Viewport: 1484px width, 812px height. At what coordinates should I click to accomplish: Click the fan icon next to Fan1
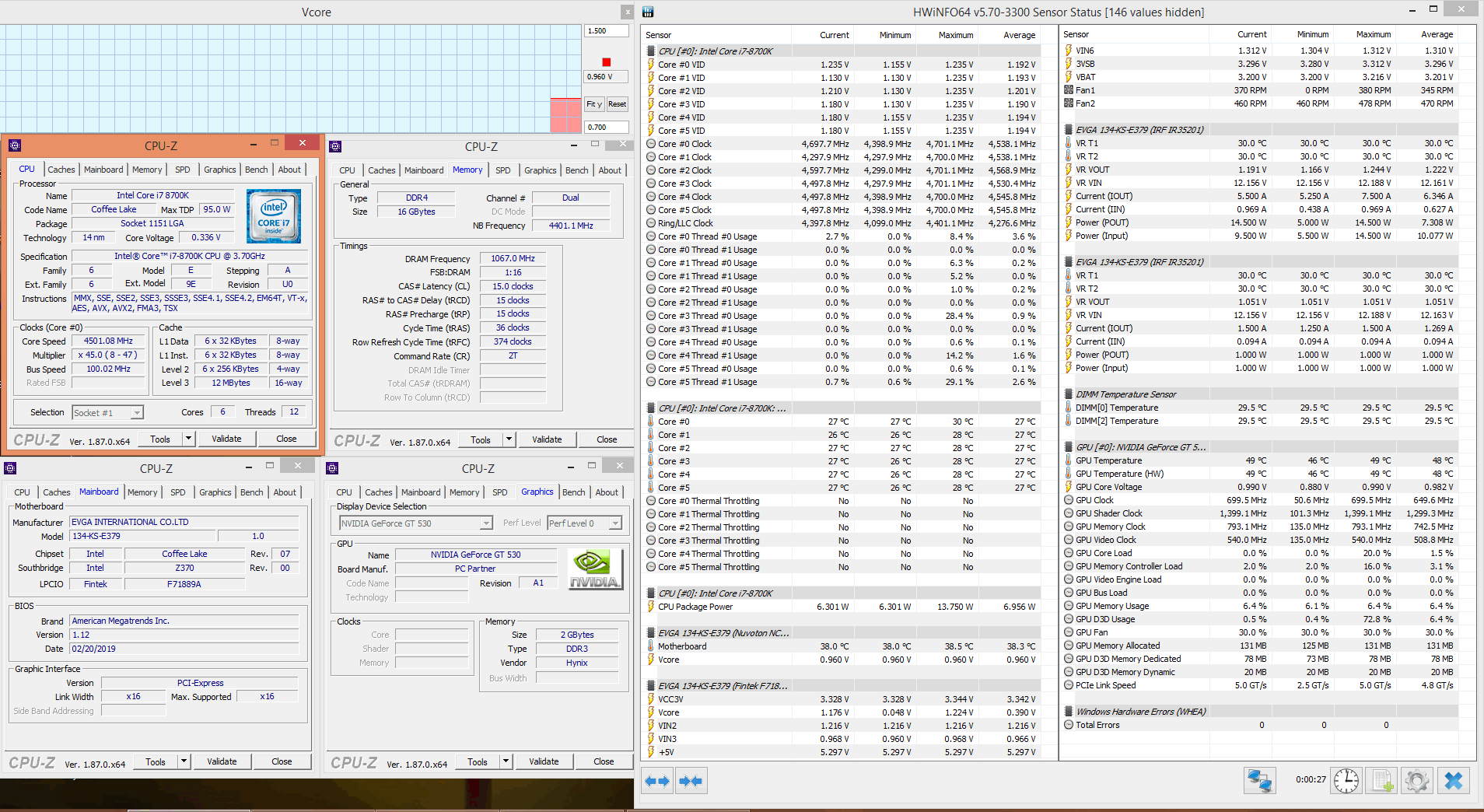(x=1069, y=90)
